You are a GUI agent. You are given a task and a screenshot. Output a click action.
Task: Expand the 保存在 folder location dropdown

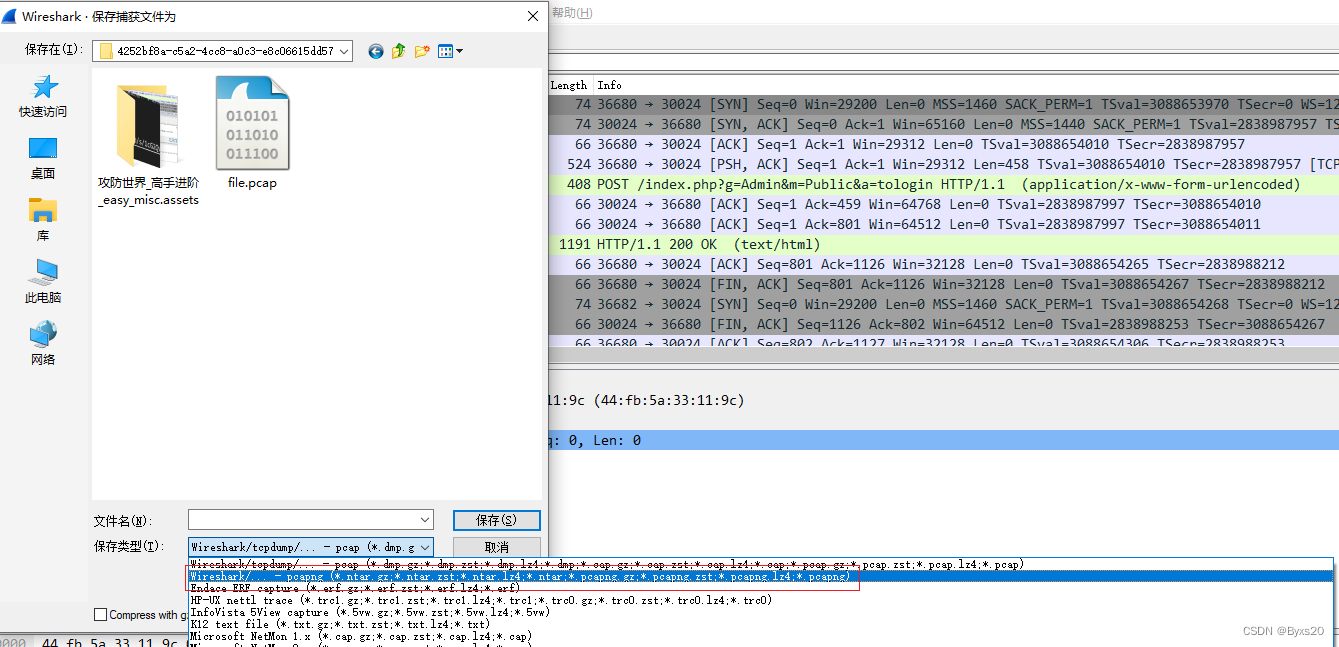coord(344,51)
